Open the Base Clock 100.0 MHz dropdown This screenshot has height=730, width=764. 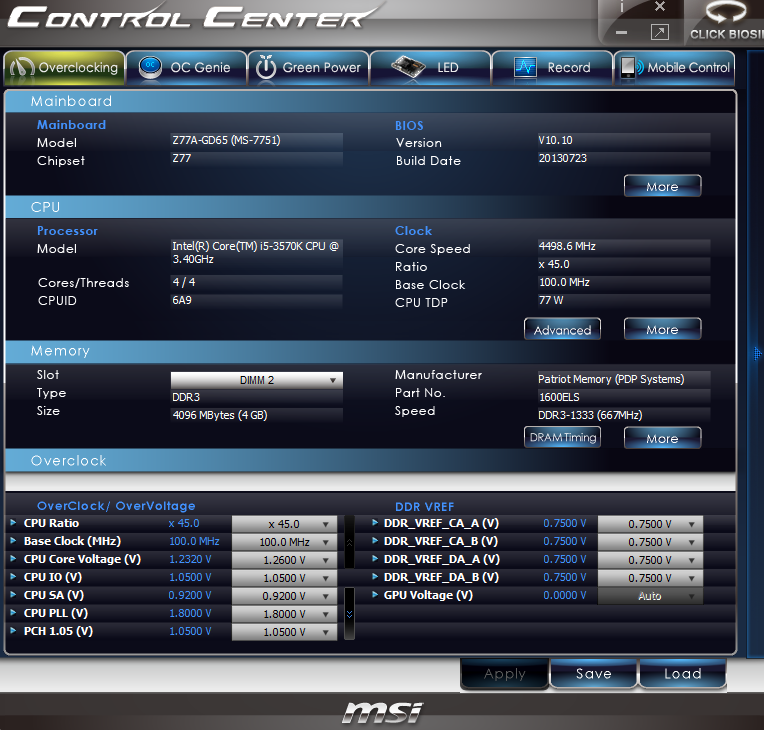(285, 542)
